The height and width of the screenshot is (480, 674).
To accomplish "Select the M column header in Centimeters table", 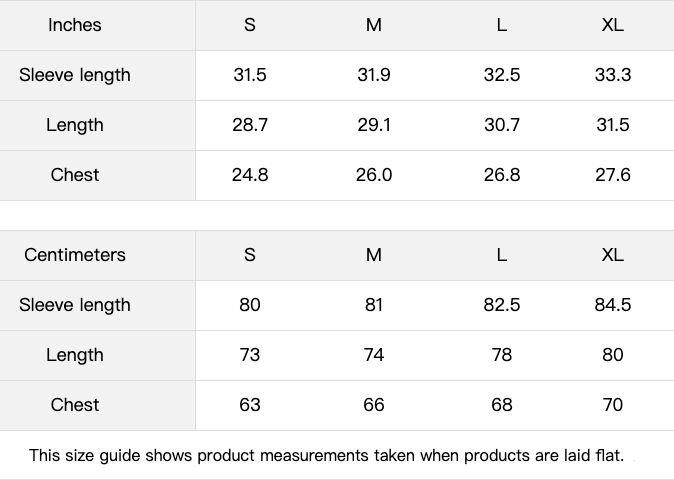I will coord(374,255).
